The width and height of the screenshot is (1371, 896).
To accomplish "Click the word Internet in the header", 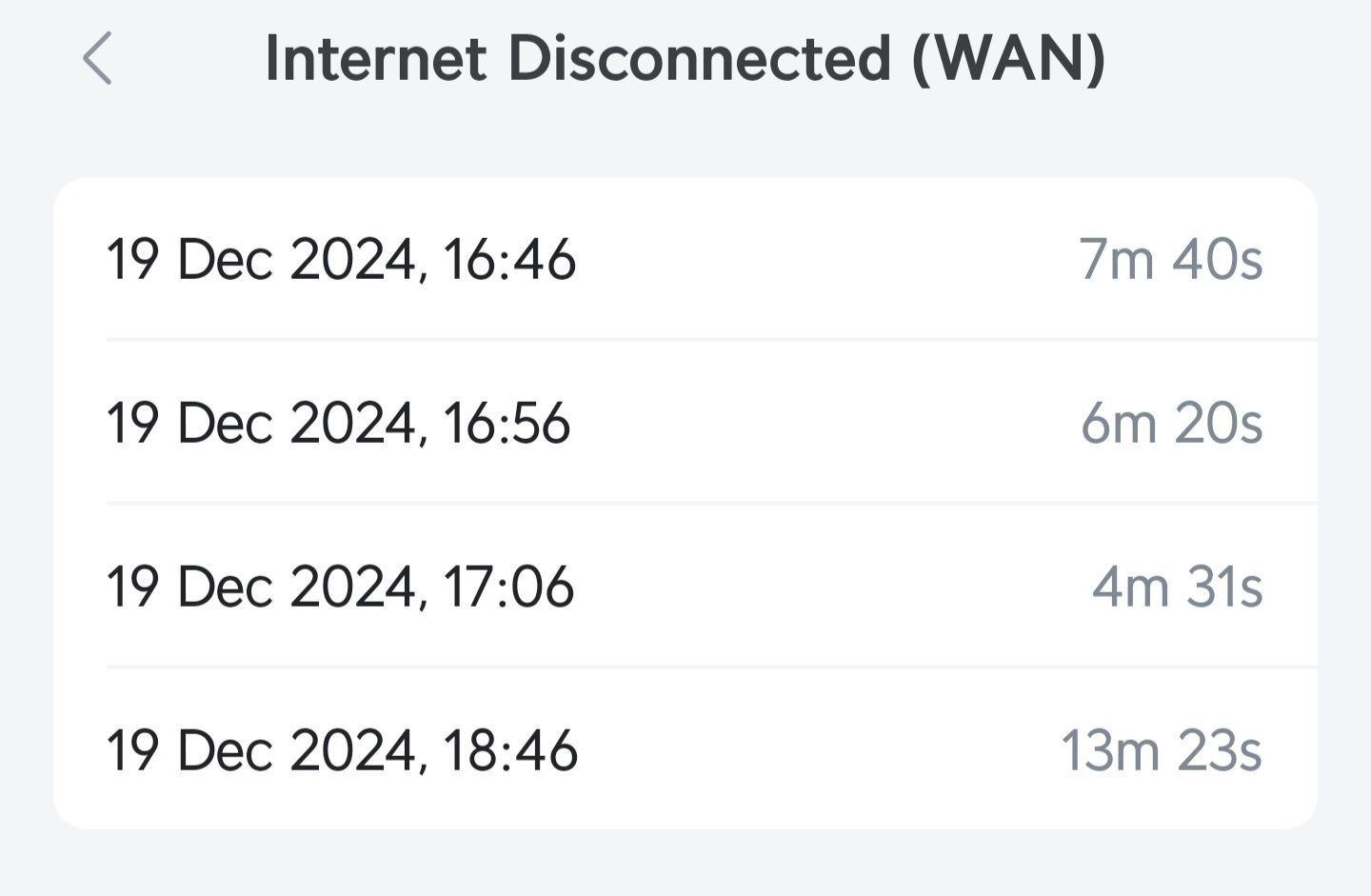I will click(x=376, y=58).
